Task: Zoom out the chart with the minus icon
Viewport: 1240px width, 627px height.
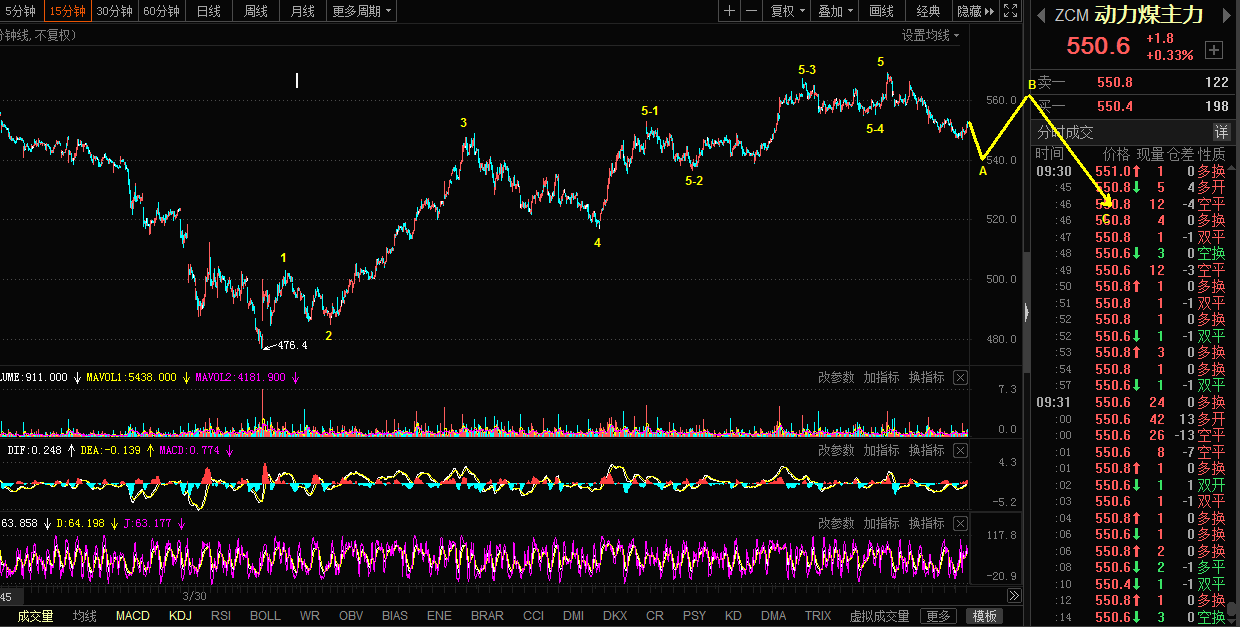Action: coord(751,11)
